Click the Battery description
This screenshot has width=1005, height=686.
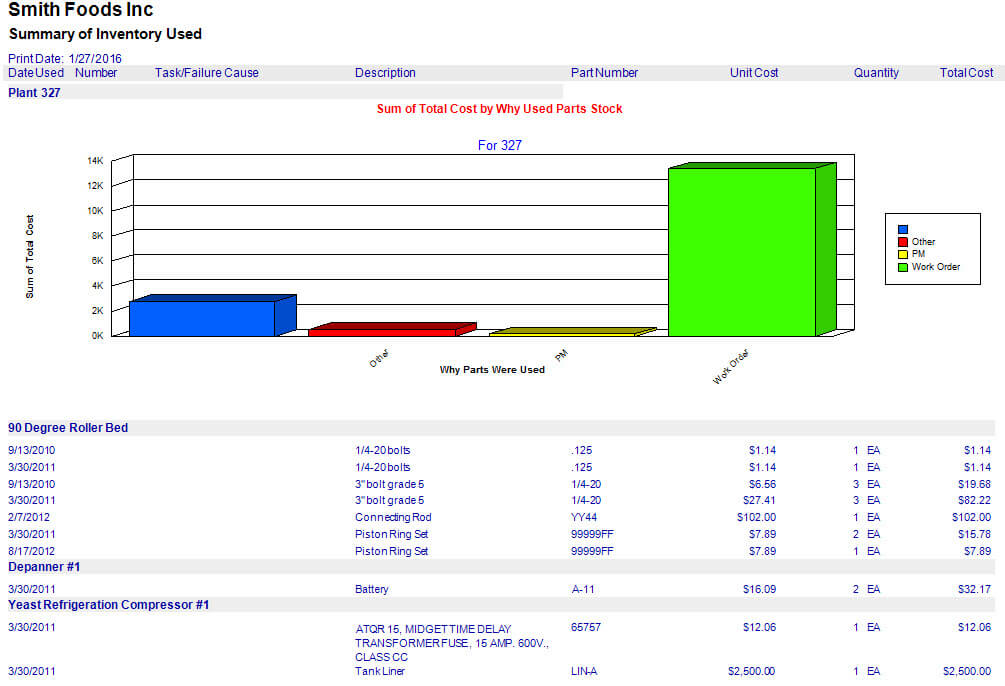tap(372, 589)
